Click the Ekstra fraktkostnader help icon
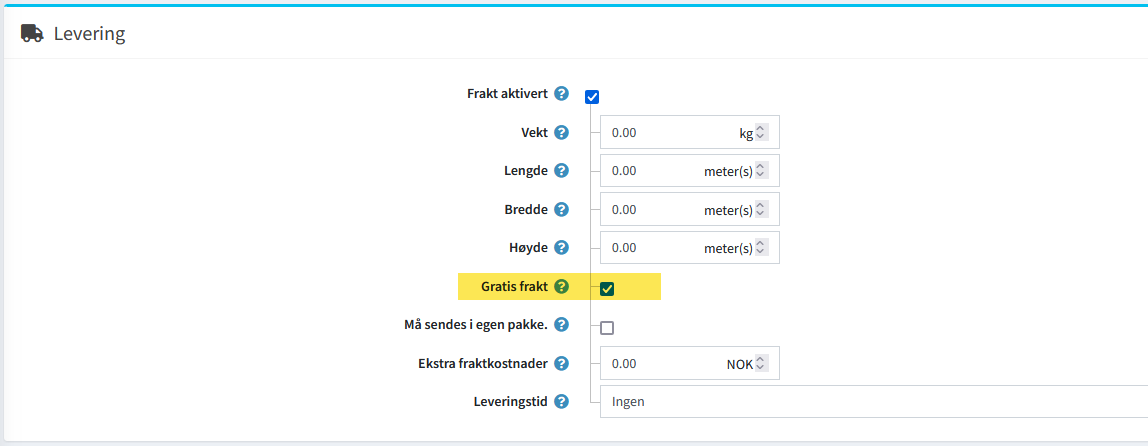Screen dimensions: 1148x446 coord(561,364)
